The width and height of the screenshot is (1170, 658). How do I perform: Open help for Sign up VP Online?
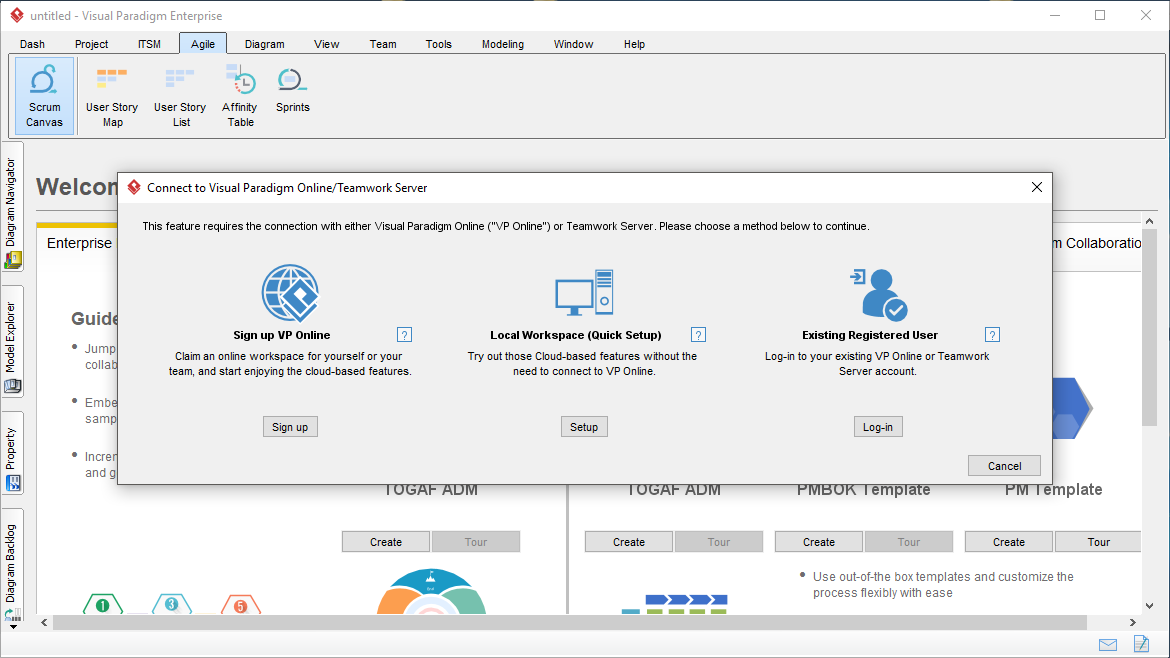point(404,335)
